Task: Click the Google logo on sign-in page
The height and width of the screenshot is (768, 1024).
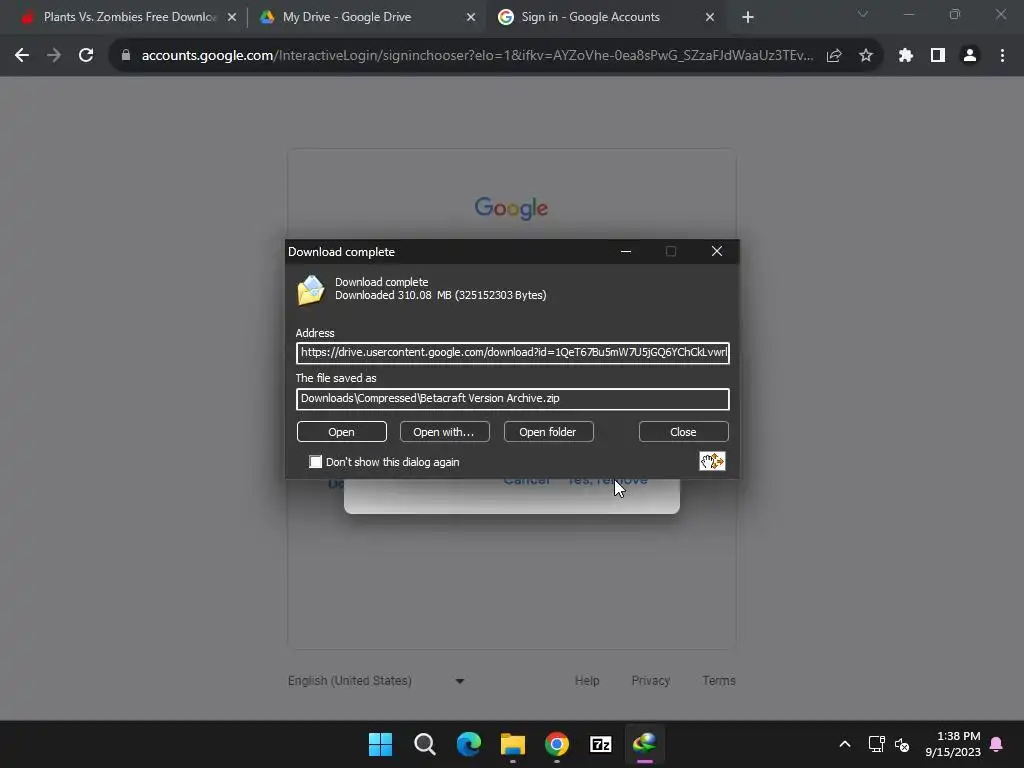Action: [511, 208]
